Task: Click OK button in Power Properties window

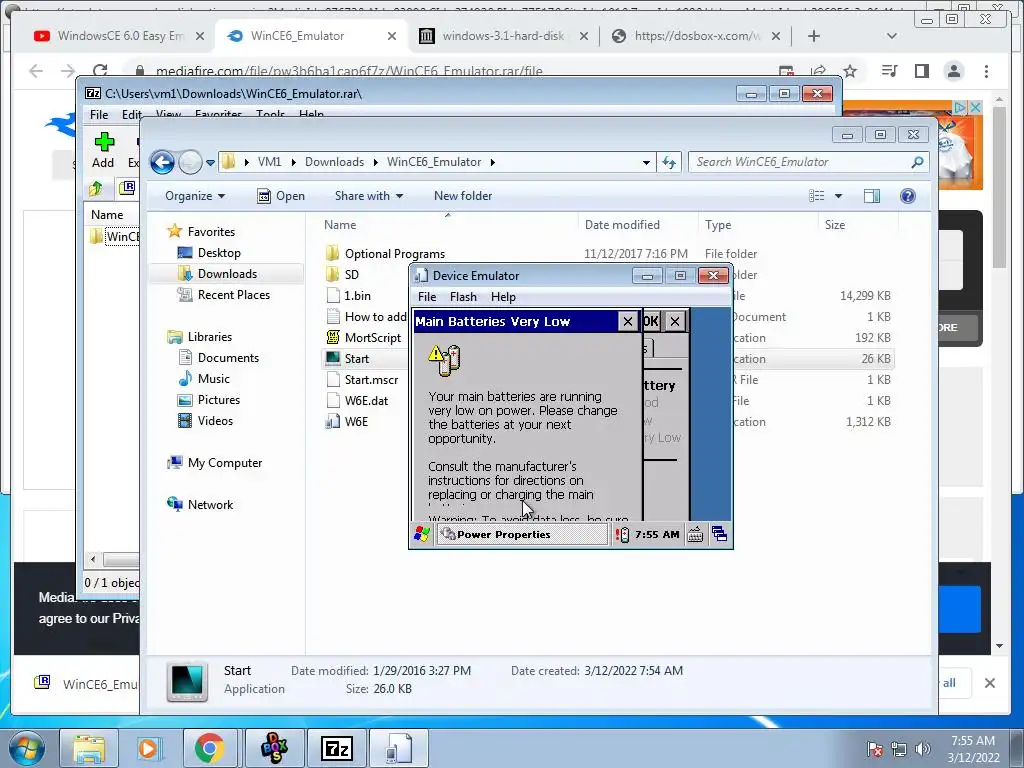Action: tap(650, 321)
